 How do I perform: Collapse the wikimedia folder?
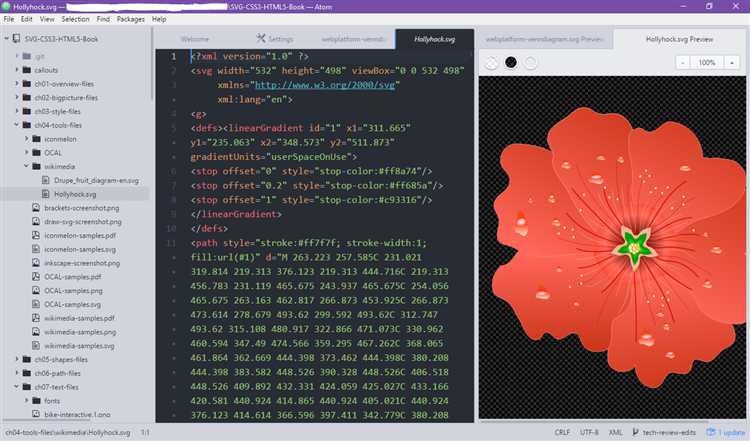(26, 166)
